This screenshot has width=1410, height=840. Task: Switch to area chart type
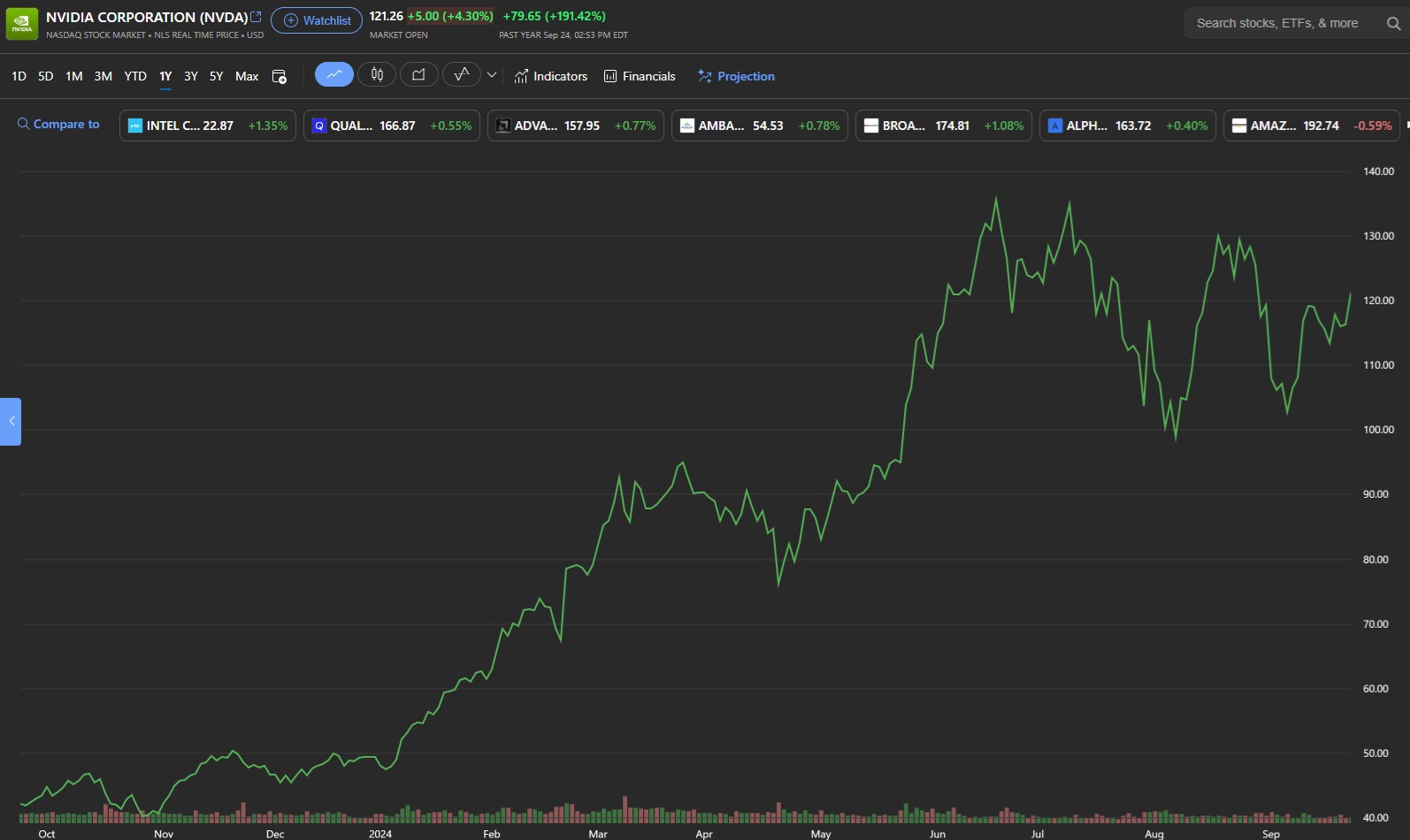pyautogui.click(x=418, y=75)
